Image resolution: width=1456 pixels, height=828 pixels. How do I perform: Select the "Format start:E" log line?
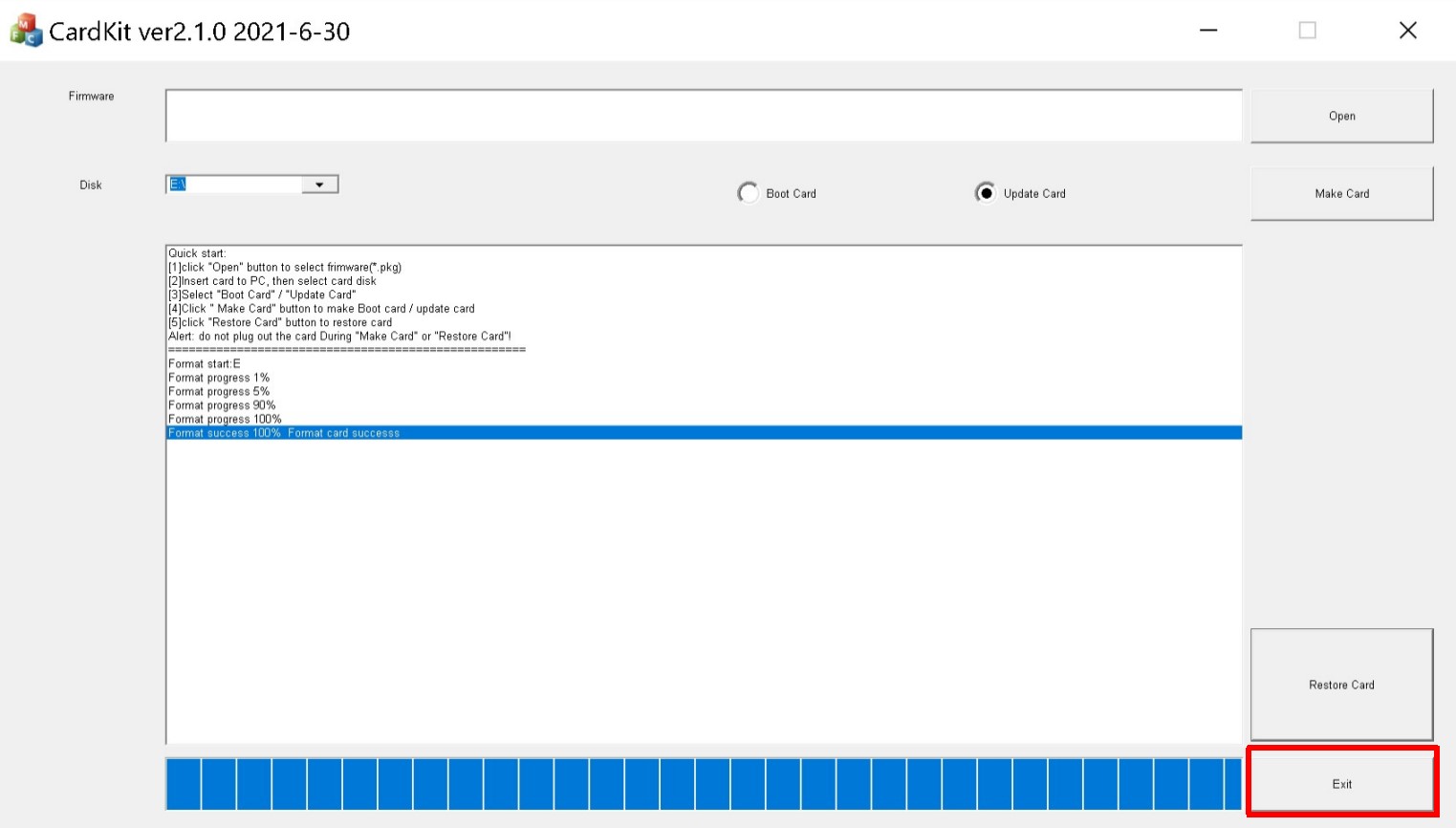[x=205, y=364]
